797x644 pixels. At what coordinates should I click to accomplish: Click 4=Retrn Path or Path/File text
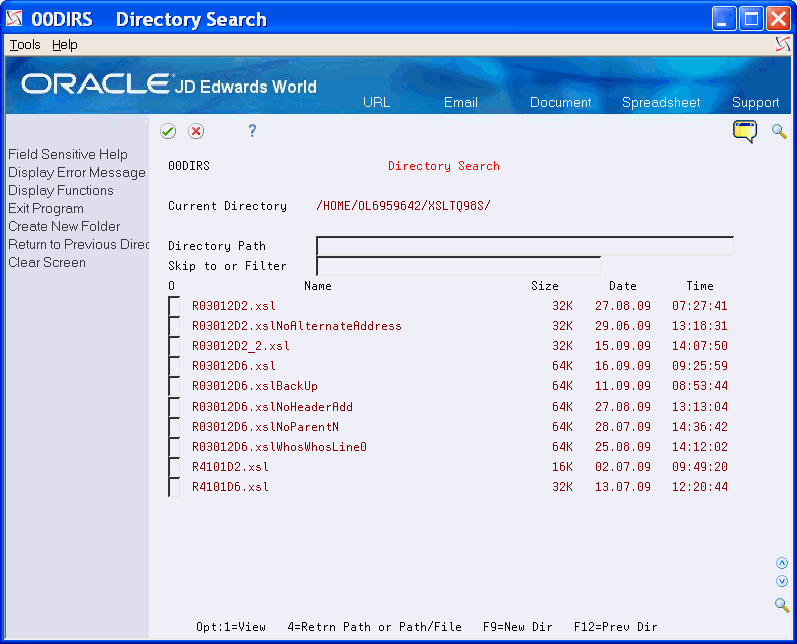pyautogui.click(x=375, y=627)
